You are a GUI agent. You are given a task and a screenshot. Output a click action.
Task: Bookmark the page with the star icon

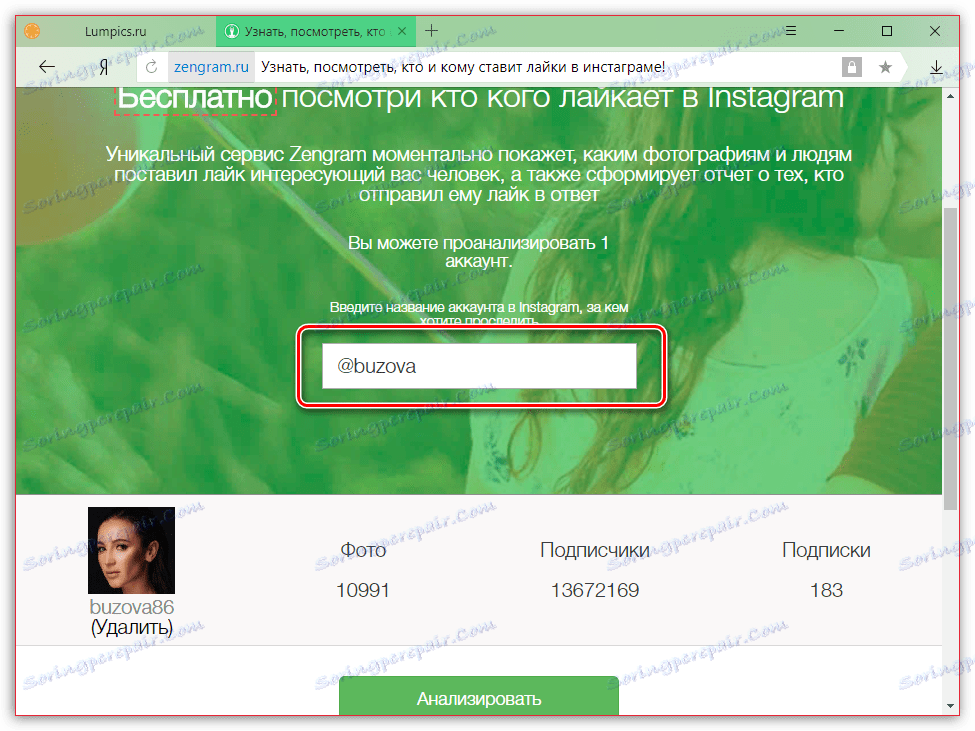click(885, 67)
